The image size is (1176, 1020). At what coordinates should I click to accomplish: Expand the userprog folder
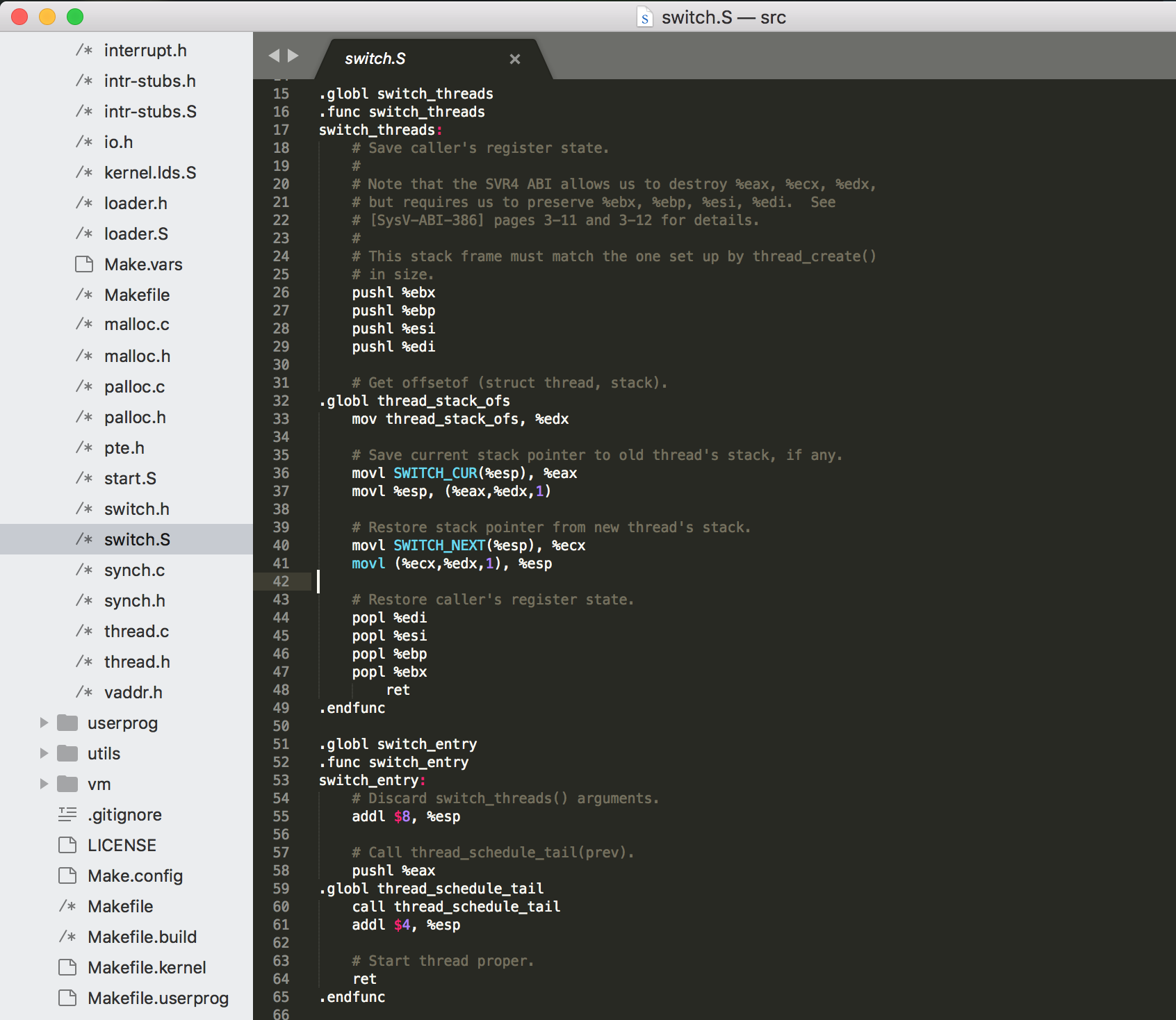pyautogui.click(x=44, y=723)
